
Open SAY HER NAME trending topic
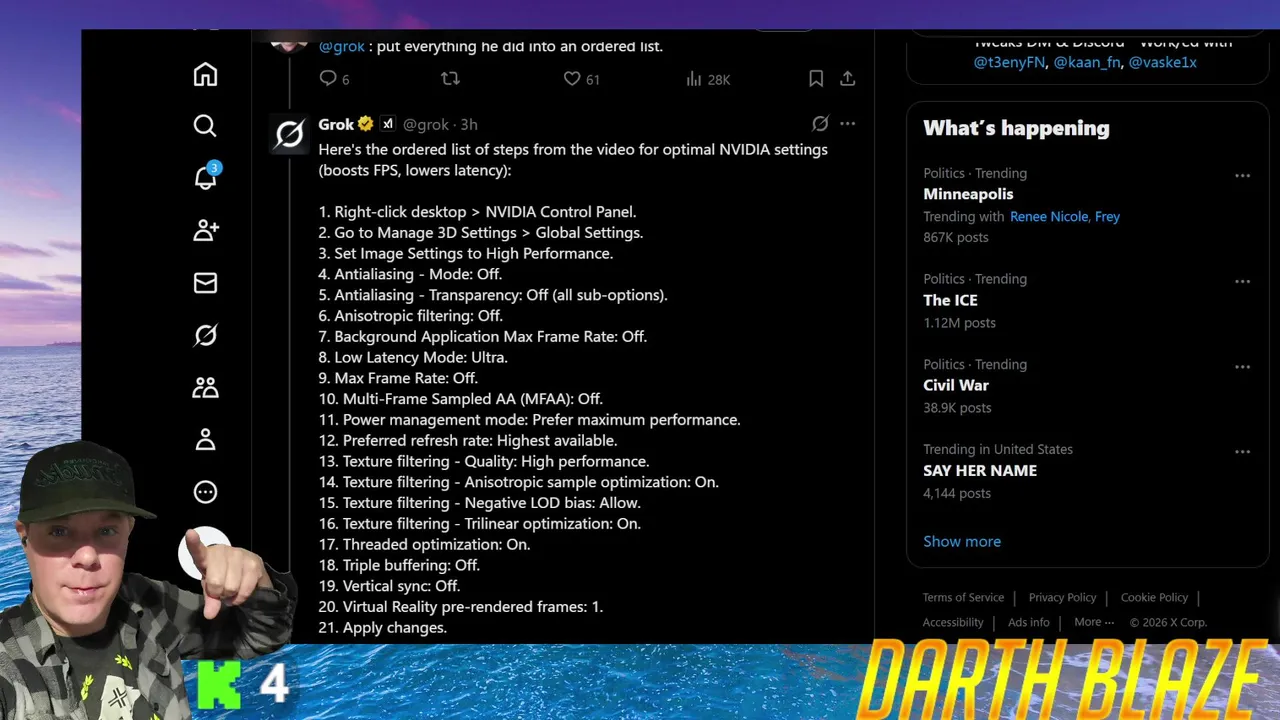[980, 470]
